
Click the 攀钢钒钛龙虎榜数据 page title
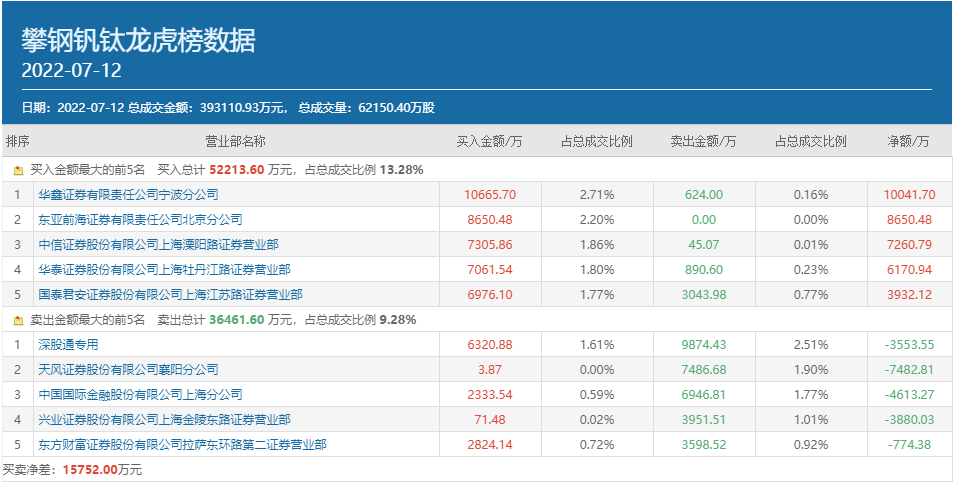139,41
